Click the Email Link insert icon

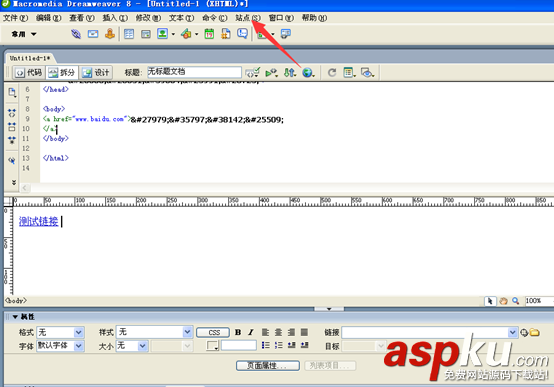pyautogui.click(x=93, y=34)
